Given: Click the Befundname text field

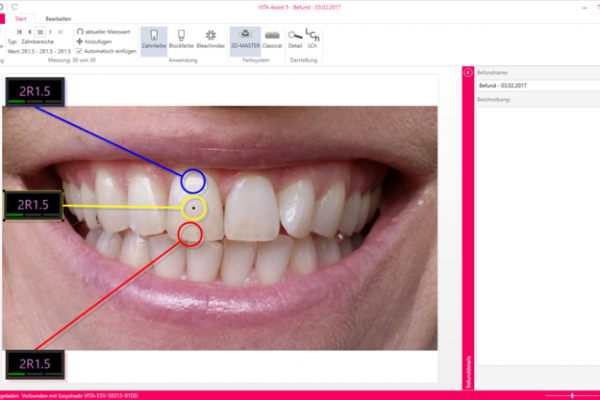Looking at the screenshot, I should [536, 86].
